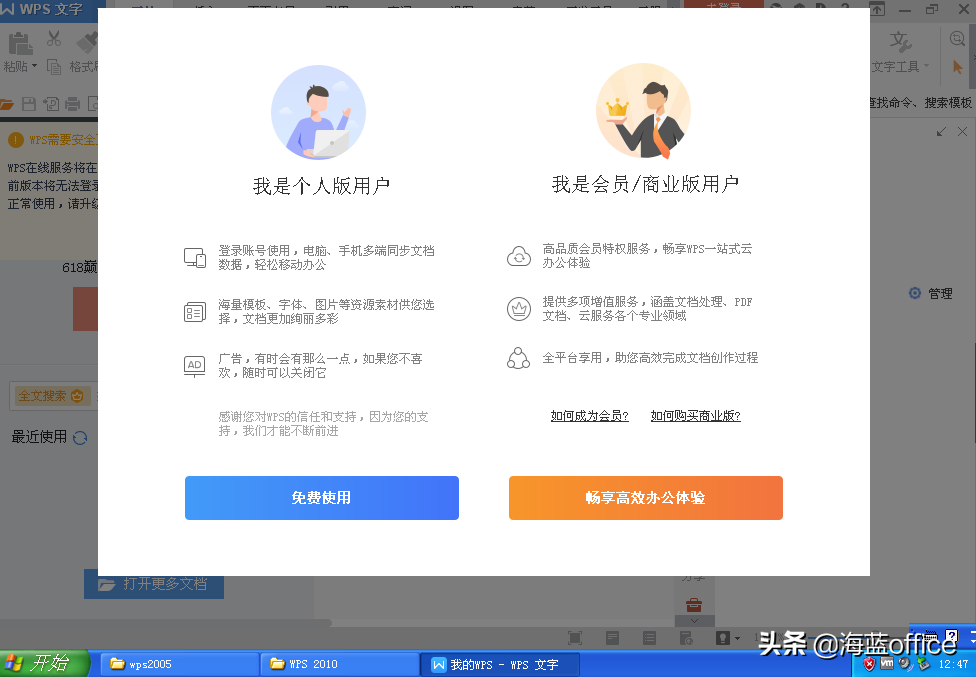Click the three-circle platform icon beside 全平台享用
The image size is (976, 677).
coord(518,358)
